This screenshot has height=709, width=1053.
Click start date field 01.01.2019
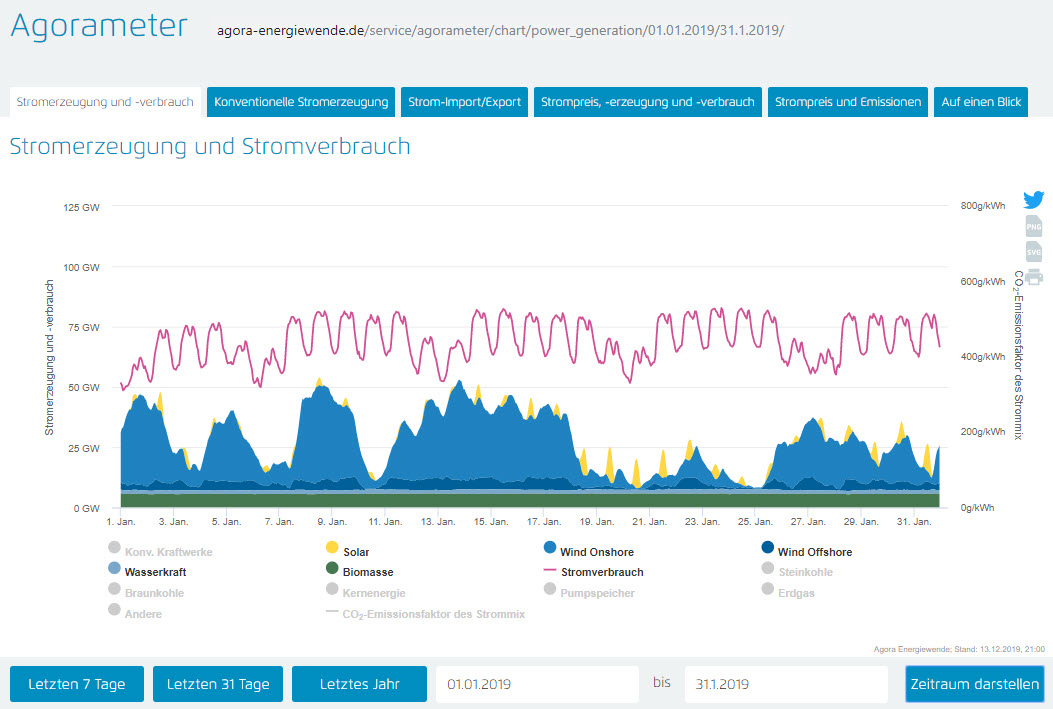(536, 685)
